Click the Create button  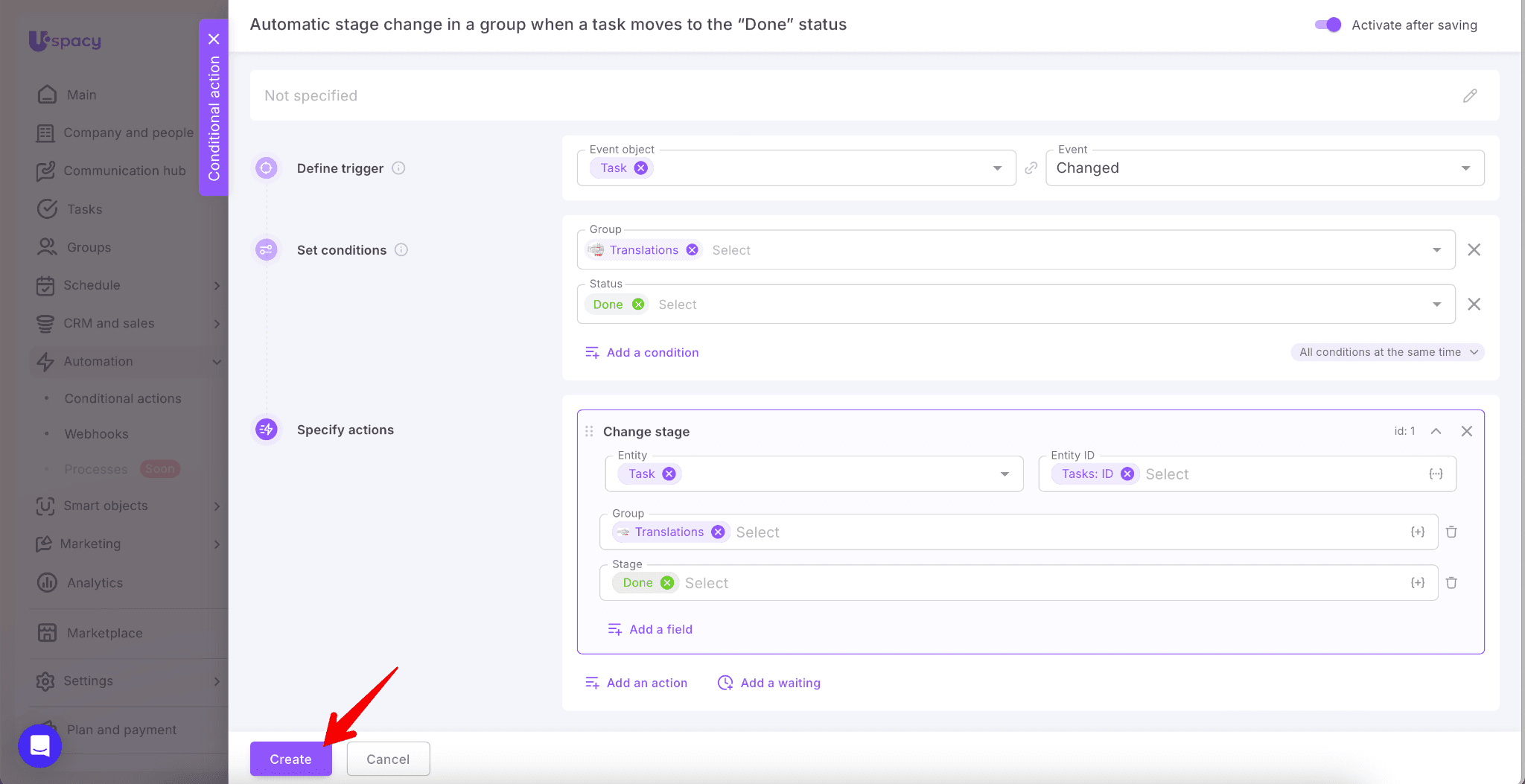point(290,759)
